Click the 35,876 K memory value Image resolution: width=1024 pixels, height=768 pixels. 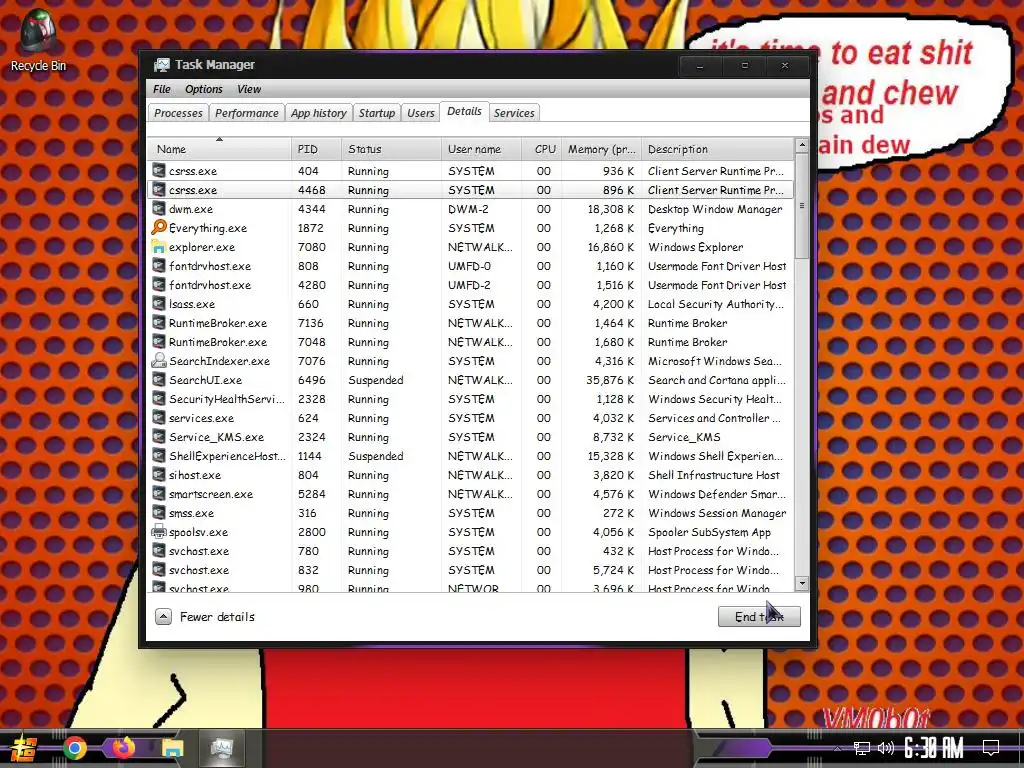click(610, 380)
